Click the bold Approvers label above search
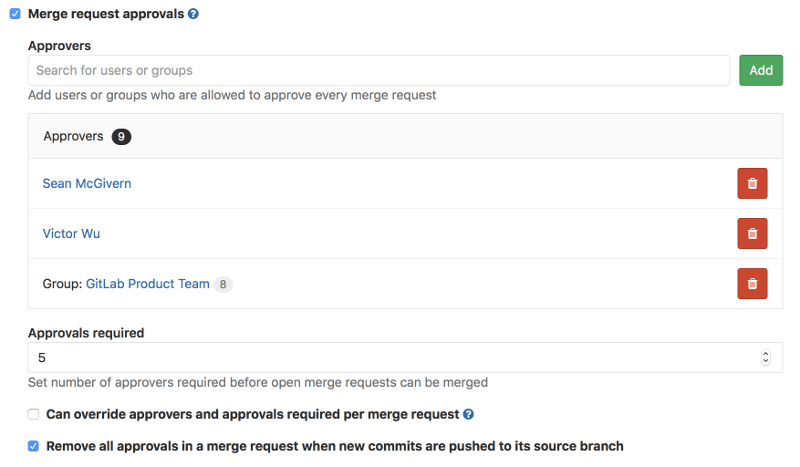Screen dimensions: 800x467 click(x=59, y=46)
